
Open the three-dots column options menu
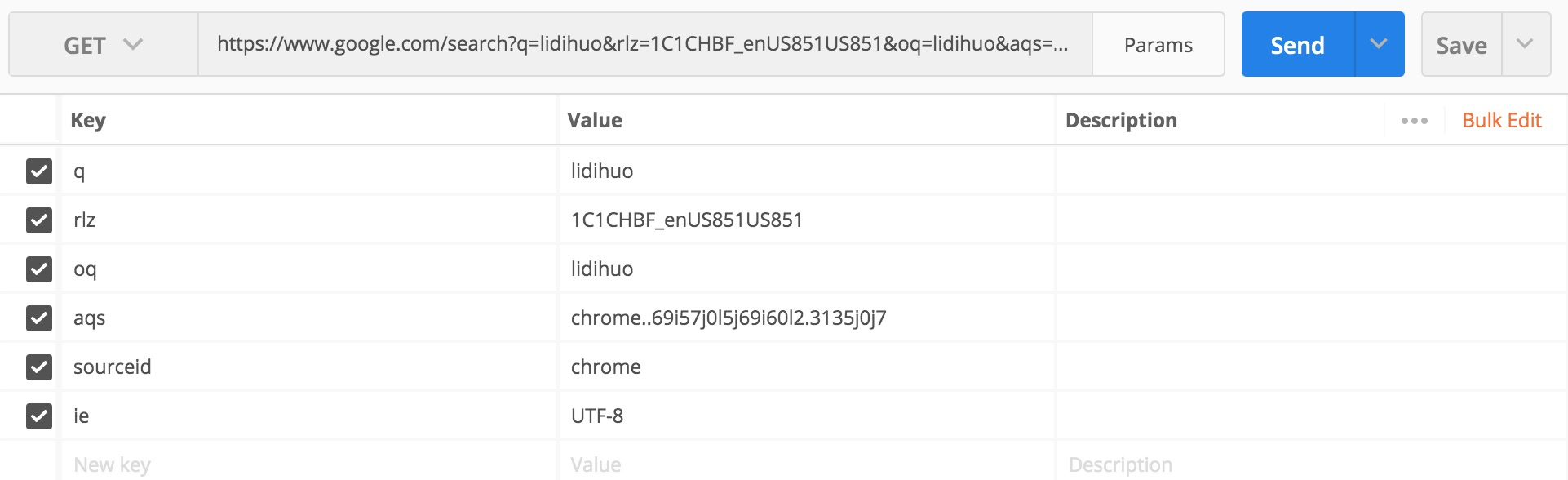pos(1415,121)
